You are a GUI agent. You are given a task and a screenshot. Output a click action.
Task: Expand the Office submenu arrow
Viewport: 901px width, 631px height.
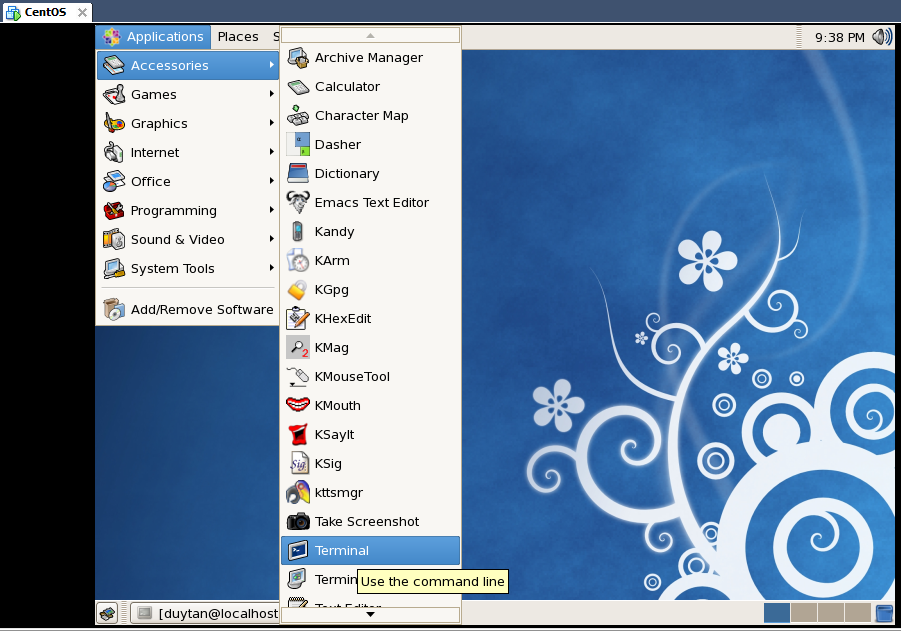point(271,181)
